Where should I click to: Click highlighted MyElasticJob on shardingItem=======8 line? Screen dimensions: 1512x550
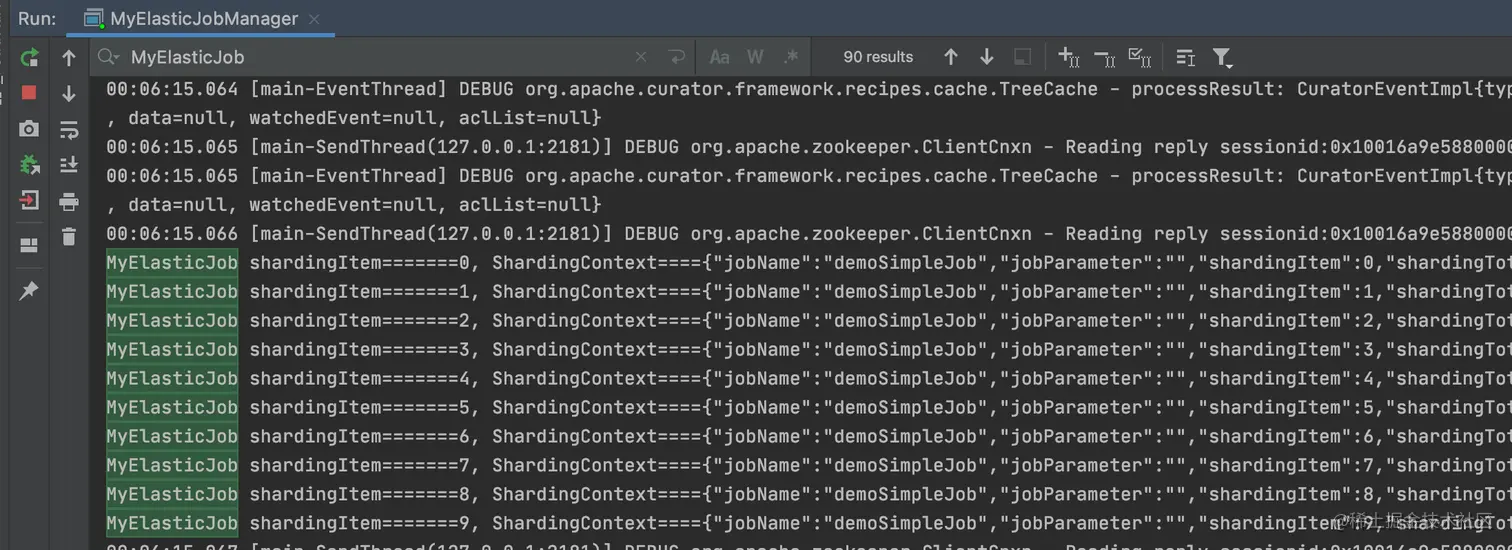172,495
